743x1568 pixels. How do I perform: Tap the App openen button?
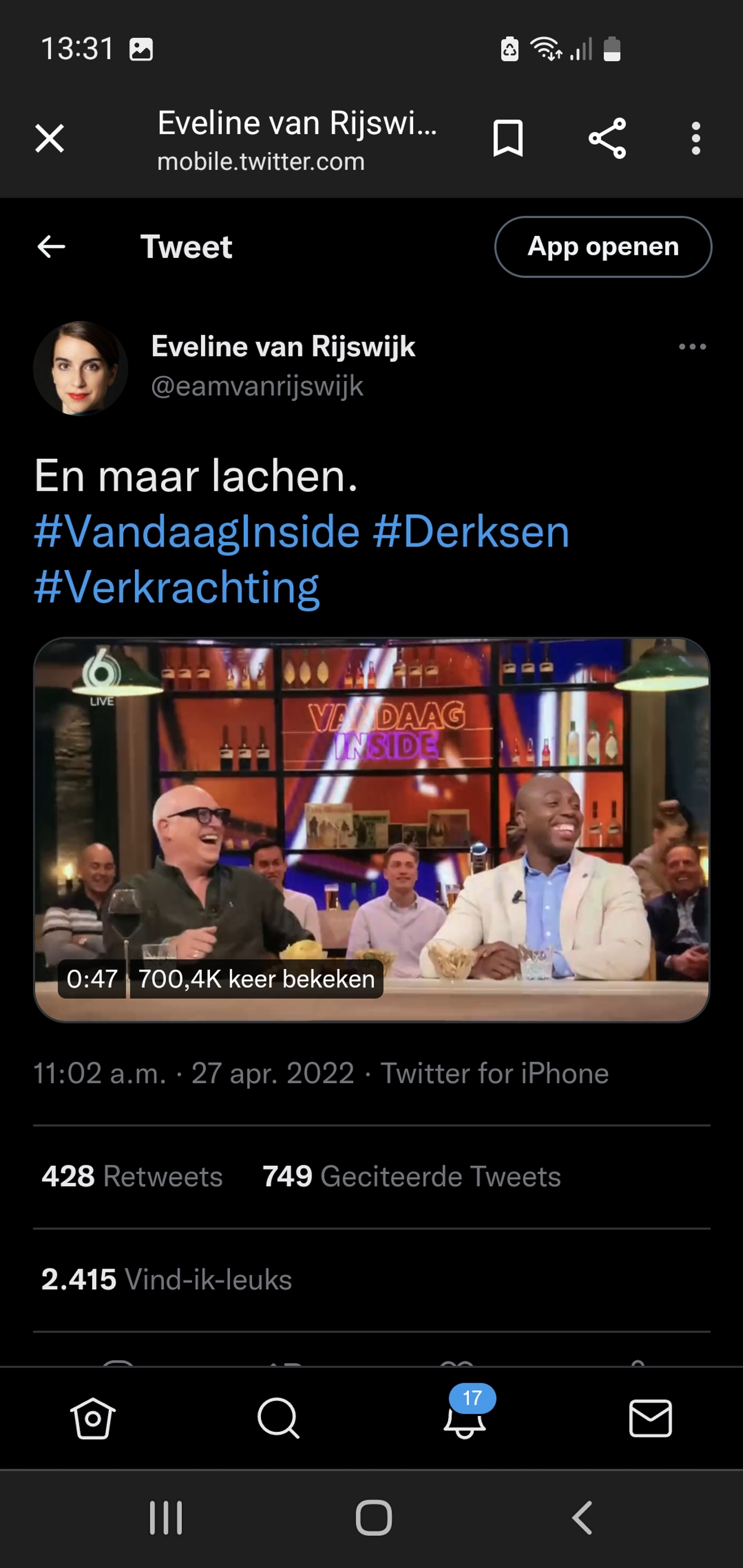[603, 247]
